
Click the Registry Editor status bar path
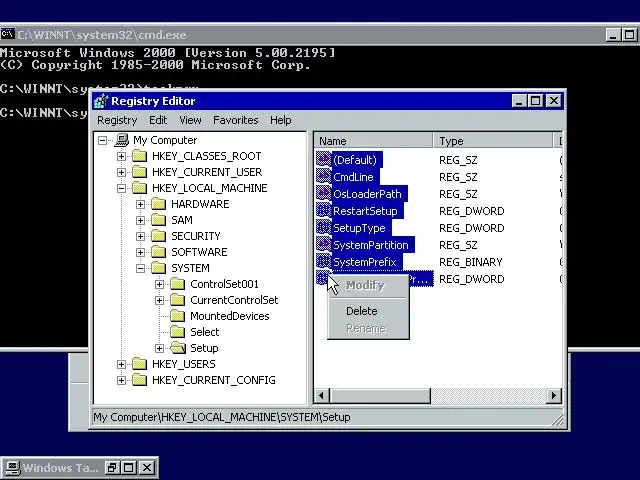[222, 417]
